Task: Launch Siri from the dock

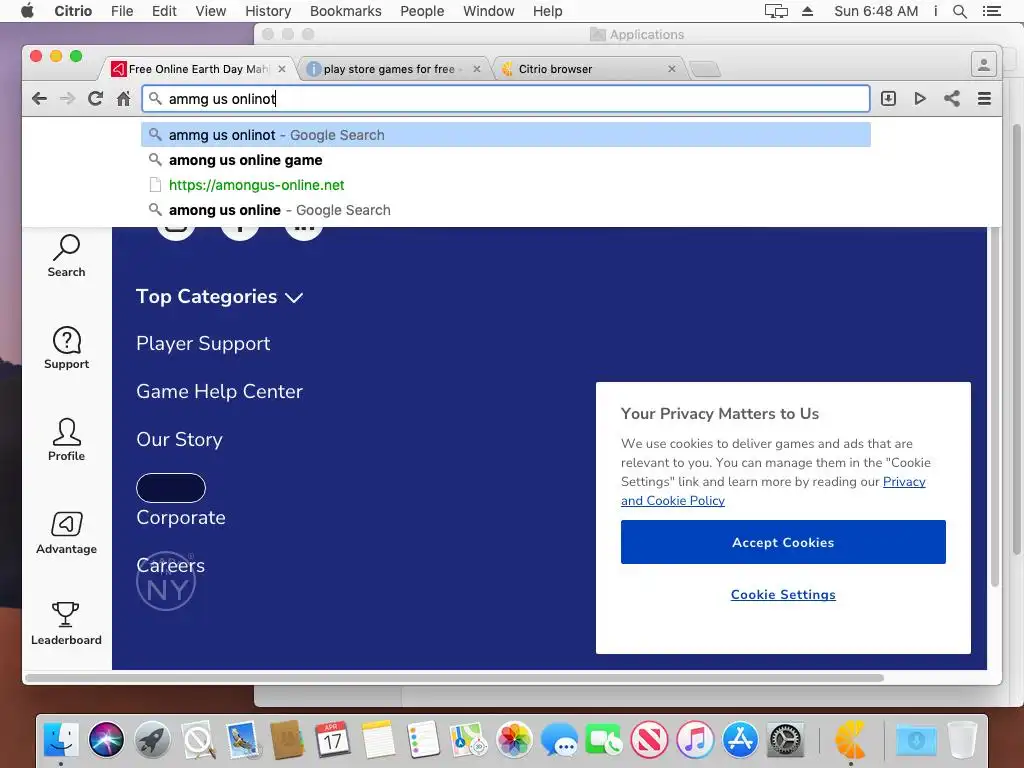Action: pyautogui.click(x=106, y=740)
